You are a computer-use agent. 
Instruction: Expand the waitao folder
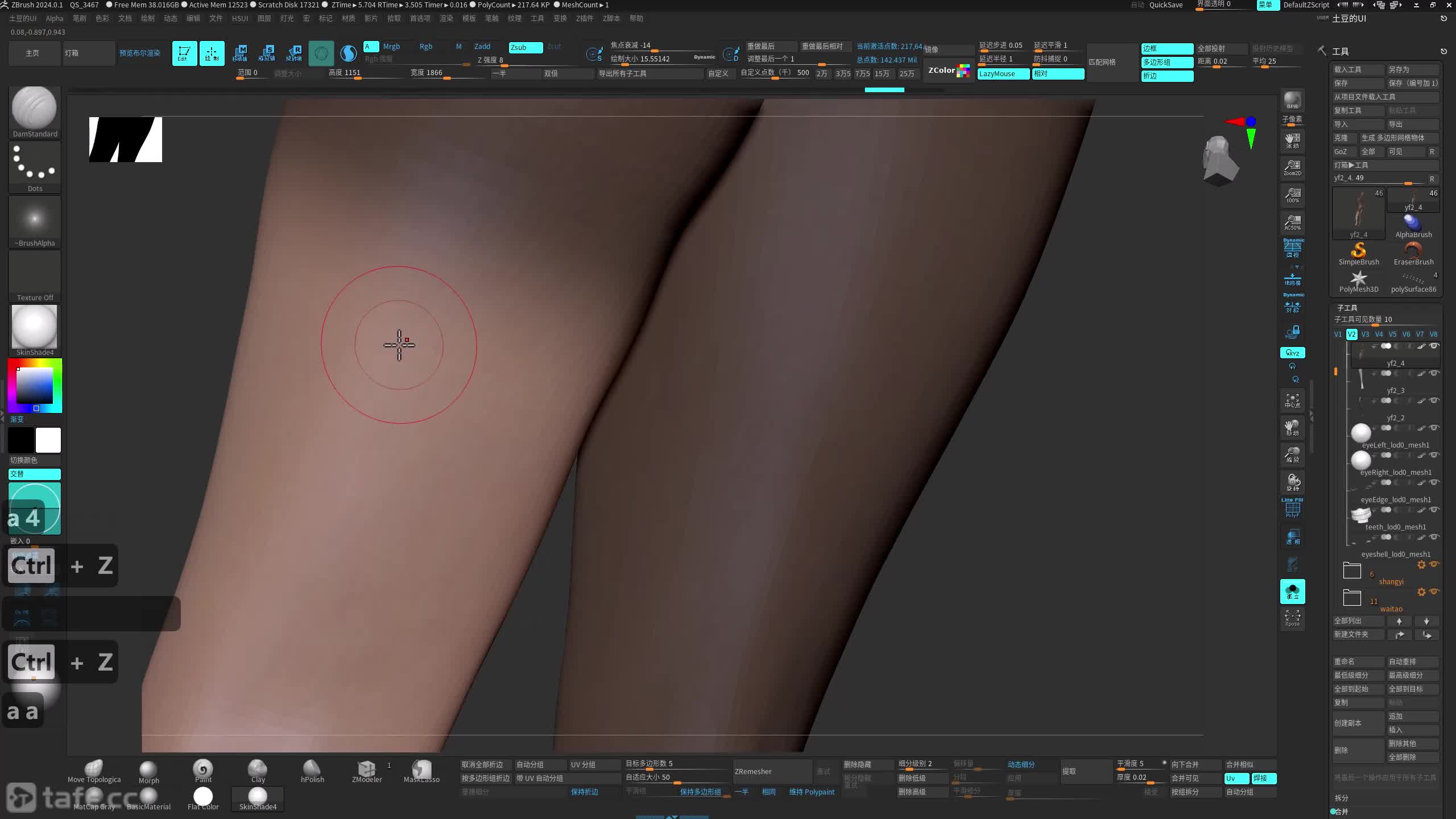(x=1352, y=598)
